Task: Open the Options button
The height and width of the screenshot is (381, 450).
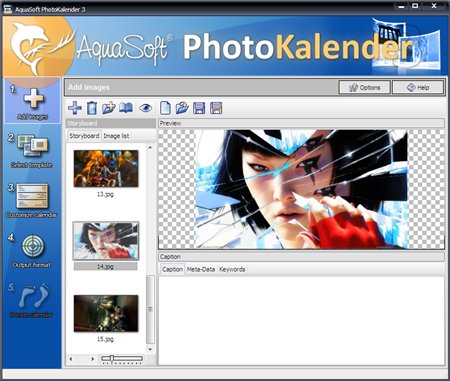Action: coord(364,87)
